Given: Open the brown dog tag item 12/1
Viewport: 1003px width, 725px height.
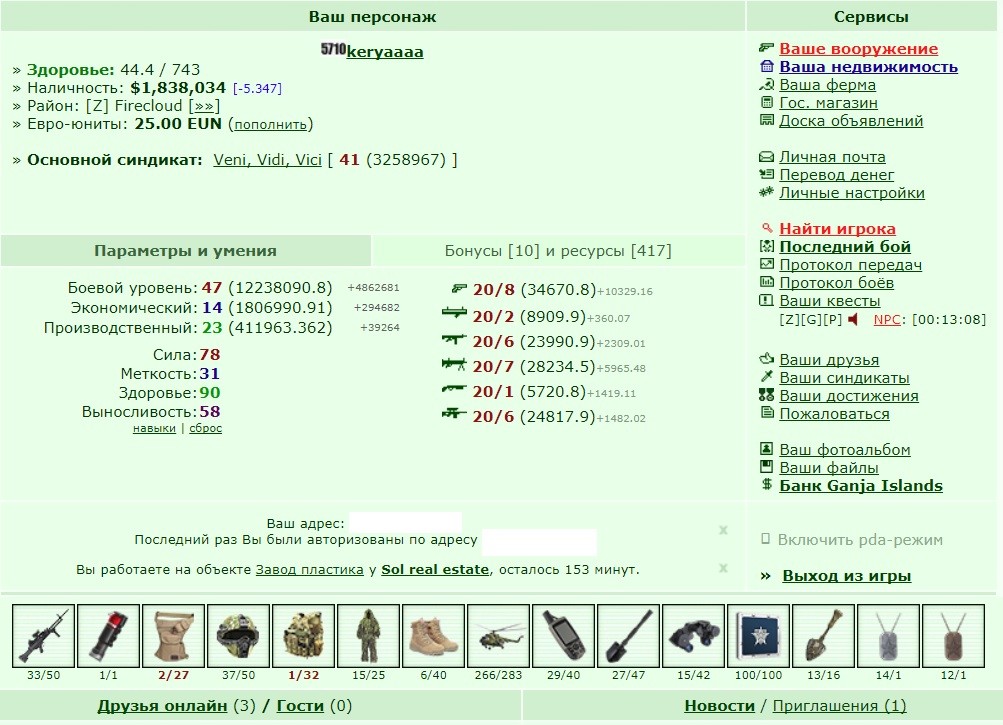Looking at the screenshot, I should point(954,636).
